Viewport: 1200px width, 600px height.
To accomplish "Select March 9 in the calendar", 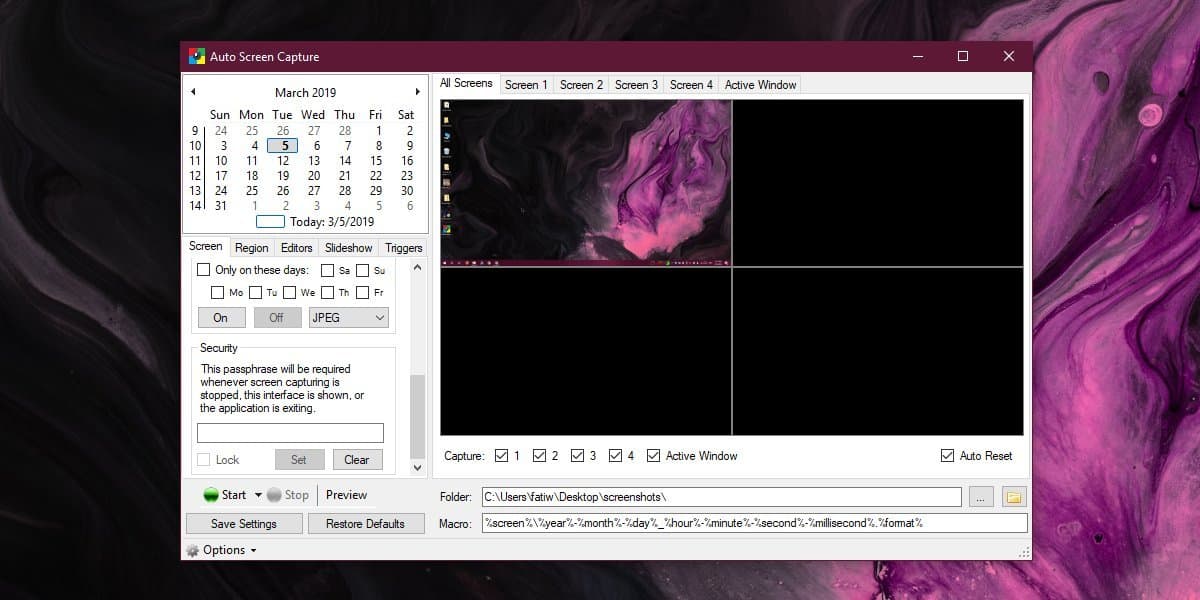I will (409, 145).
